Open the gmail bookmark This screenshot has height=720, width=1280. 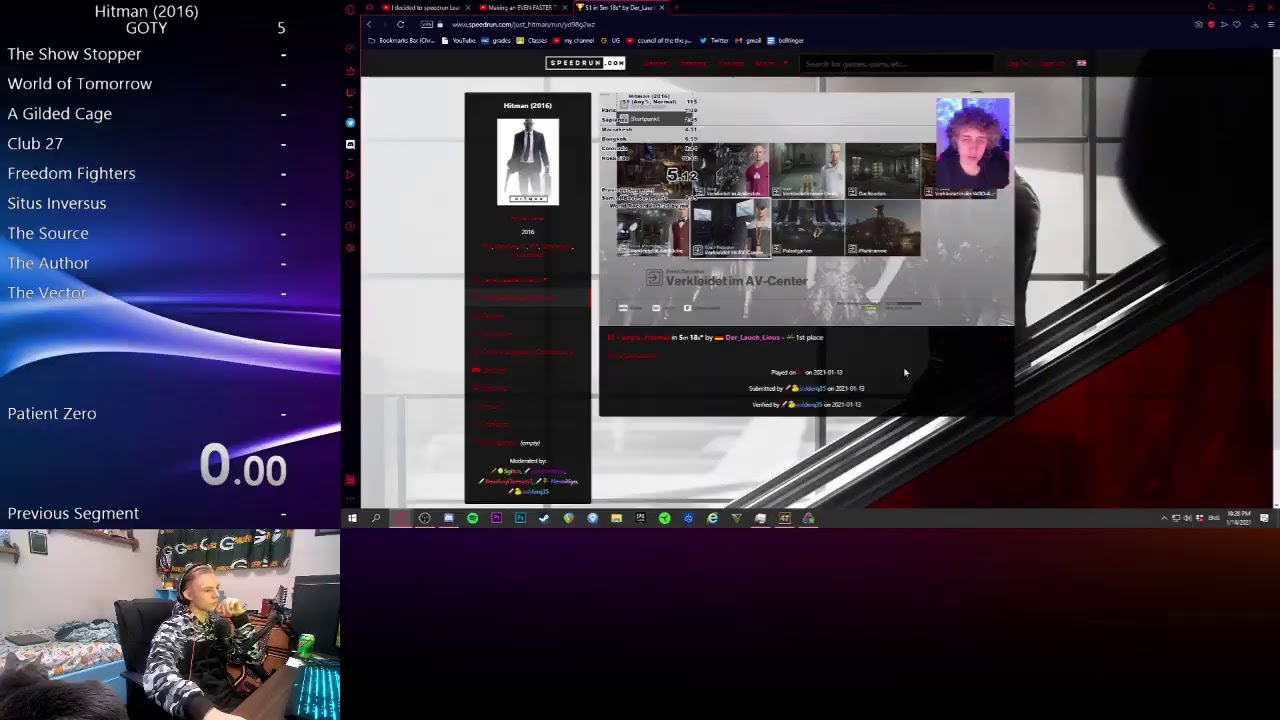point(748,41)
